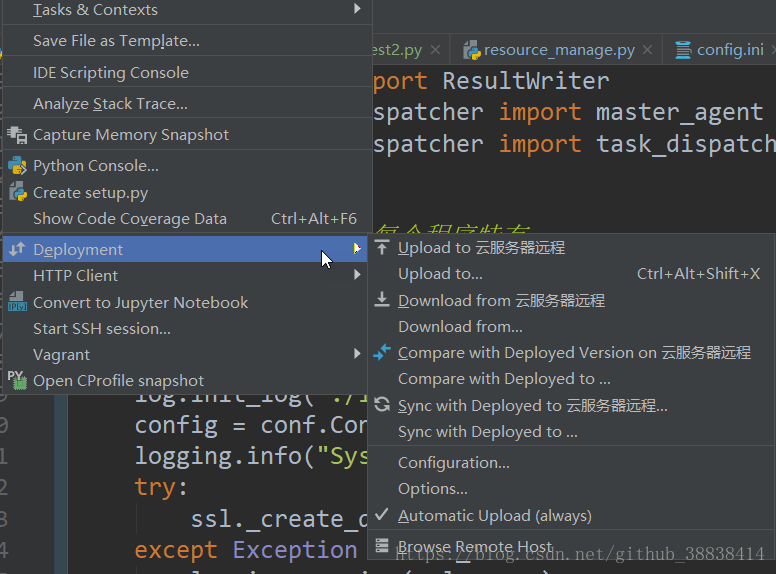Open deployment Options...

pyautogui.click(x=571, y=489)
